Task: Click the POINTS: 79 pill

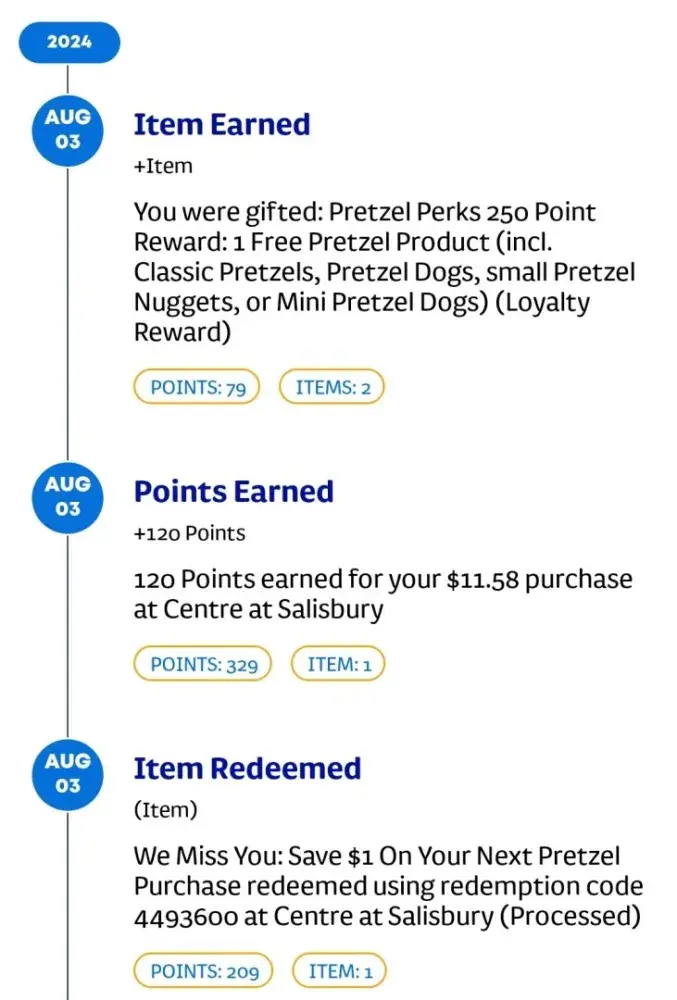Action: (x=197, y=388)
